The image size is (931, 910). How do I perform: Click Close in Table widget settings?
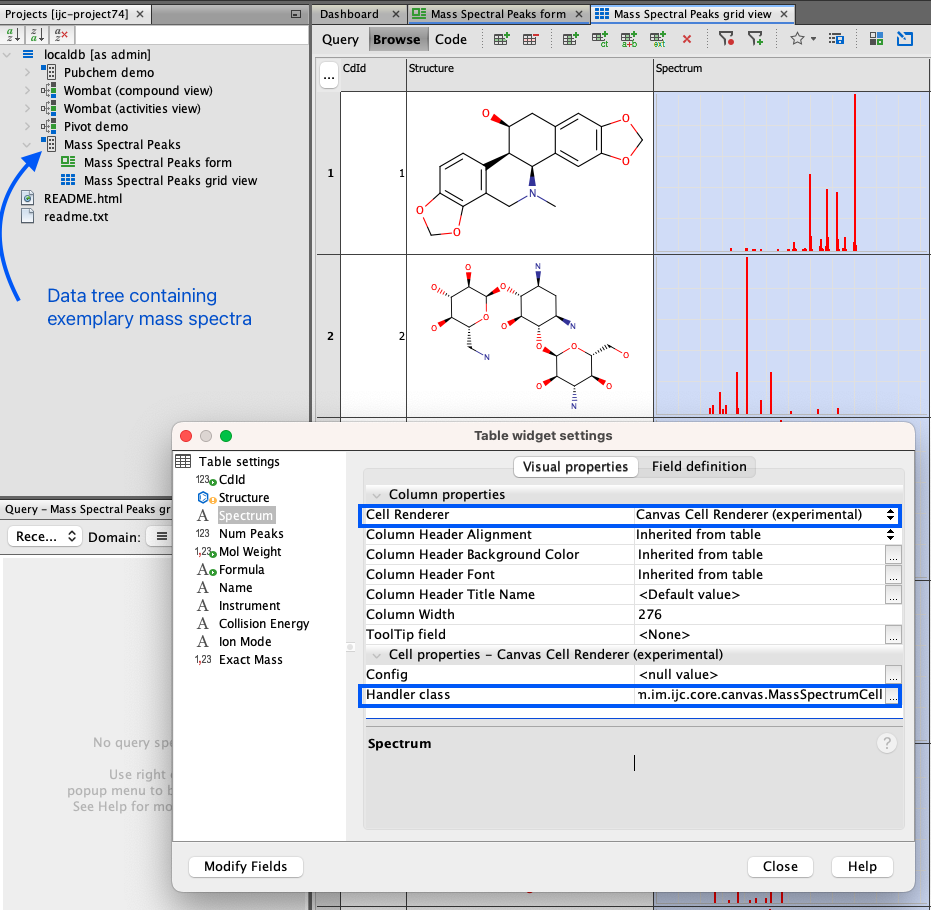point(780,867)
